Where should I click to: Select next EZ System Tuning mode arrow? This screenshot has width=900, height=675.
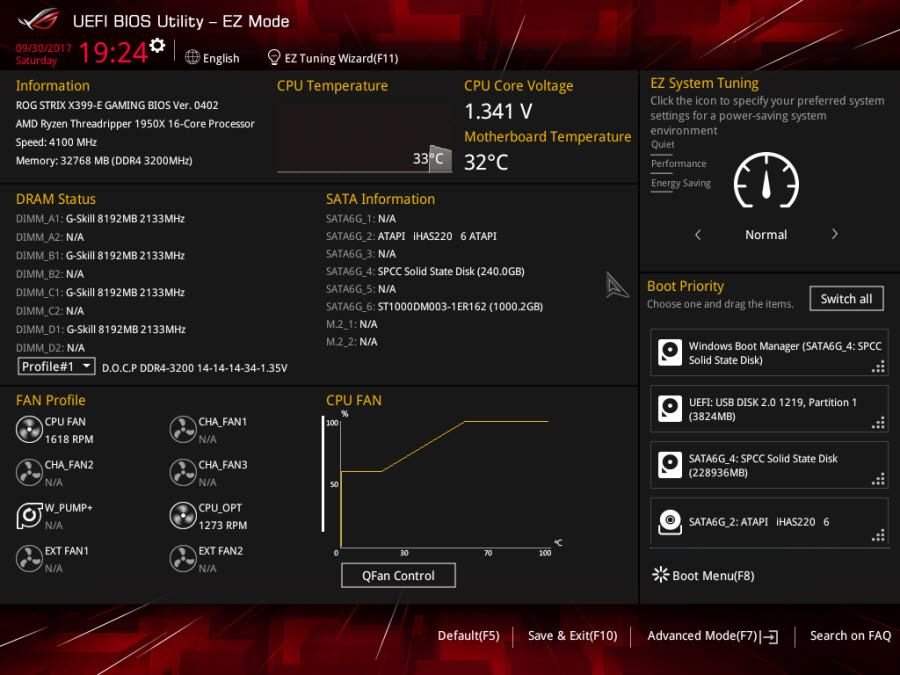point(835,234)
